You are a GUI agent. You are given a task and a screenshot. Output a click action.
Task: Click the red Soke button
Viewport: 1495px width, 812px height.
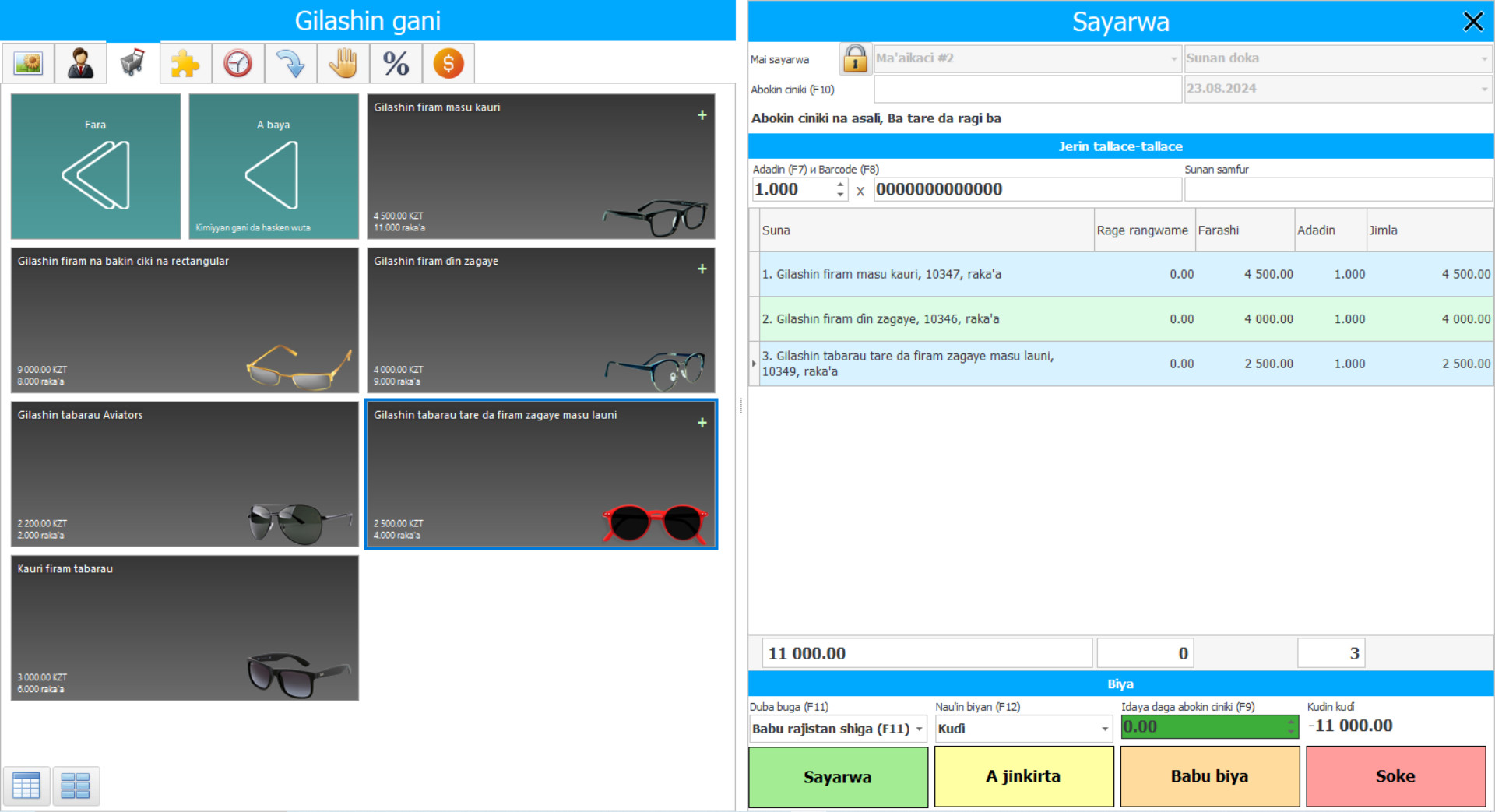point(1395,776)
